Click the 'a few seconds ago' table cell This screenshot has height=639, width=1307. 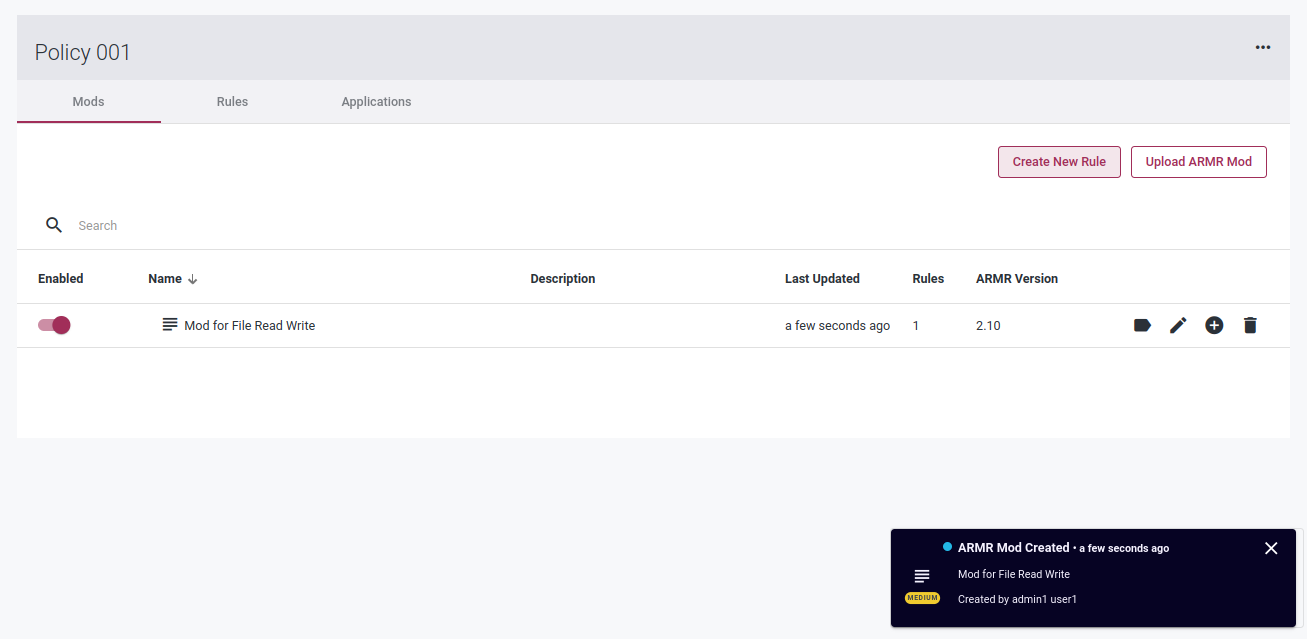click(837, 326)
